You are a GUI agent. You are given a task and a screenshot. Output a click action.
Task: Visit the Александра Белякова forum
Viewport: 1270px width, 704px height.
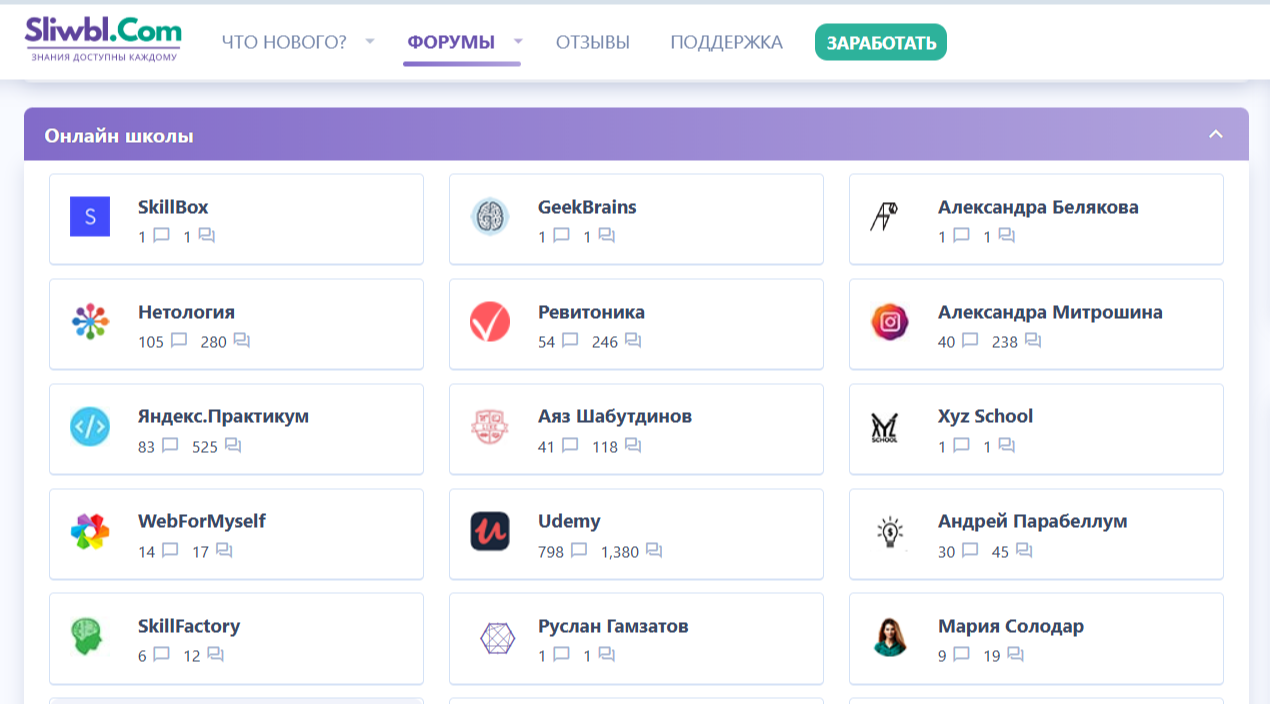(x=1038, y=207)
